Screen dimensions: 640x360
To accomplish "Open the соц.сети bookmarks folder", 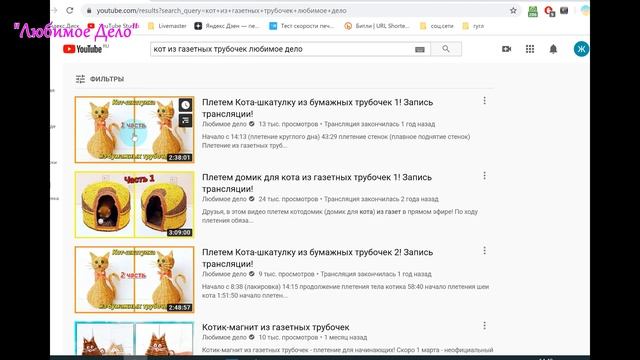I will pyautogui.click(x=436, y=26).
